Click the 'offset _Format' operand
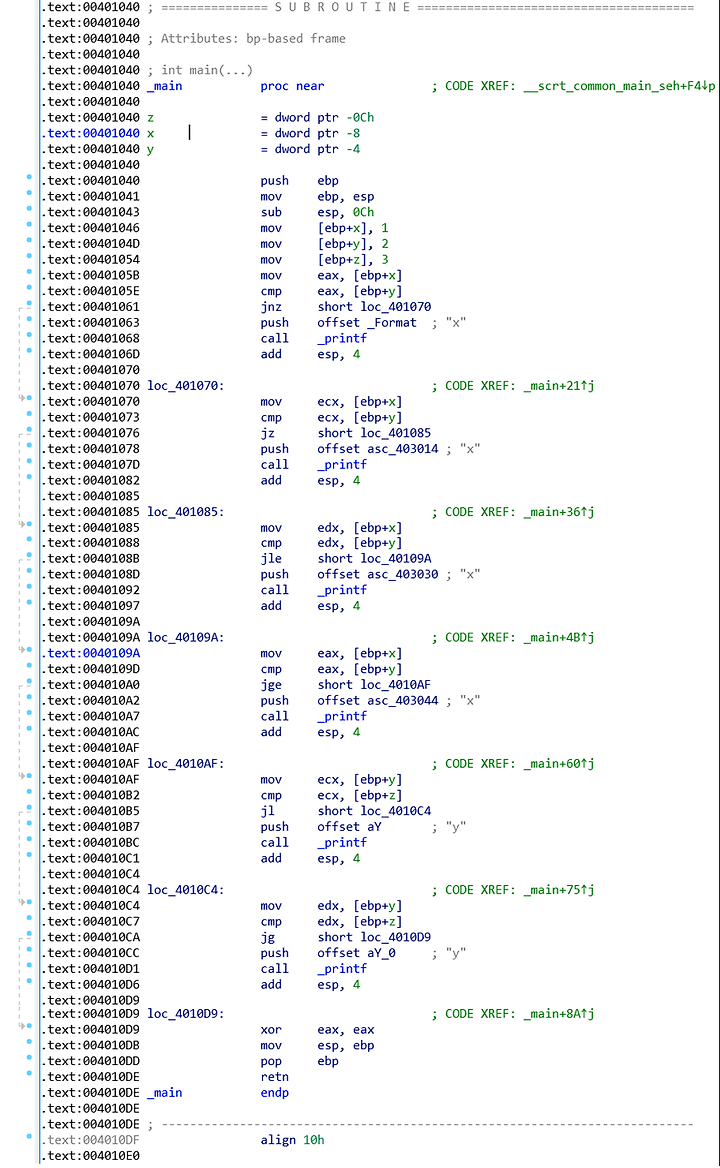720x1168 pixels. click(x=367, y=323)
